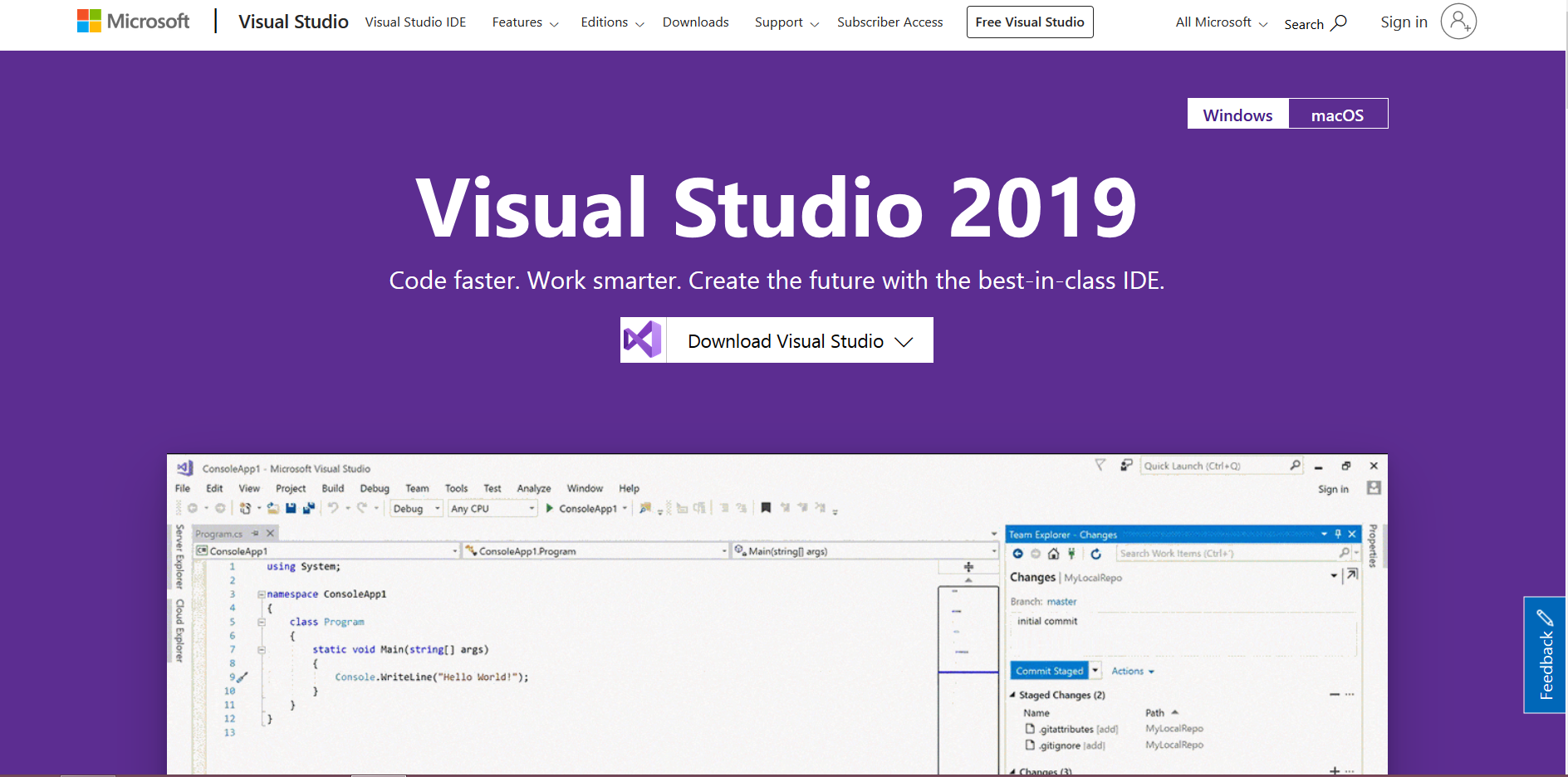Click the Team Explorer home icon

(x=1053, y=554)
